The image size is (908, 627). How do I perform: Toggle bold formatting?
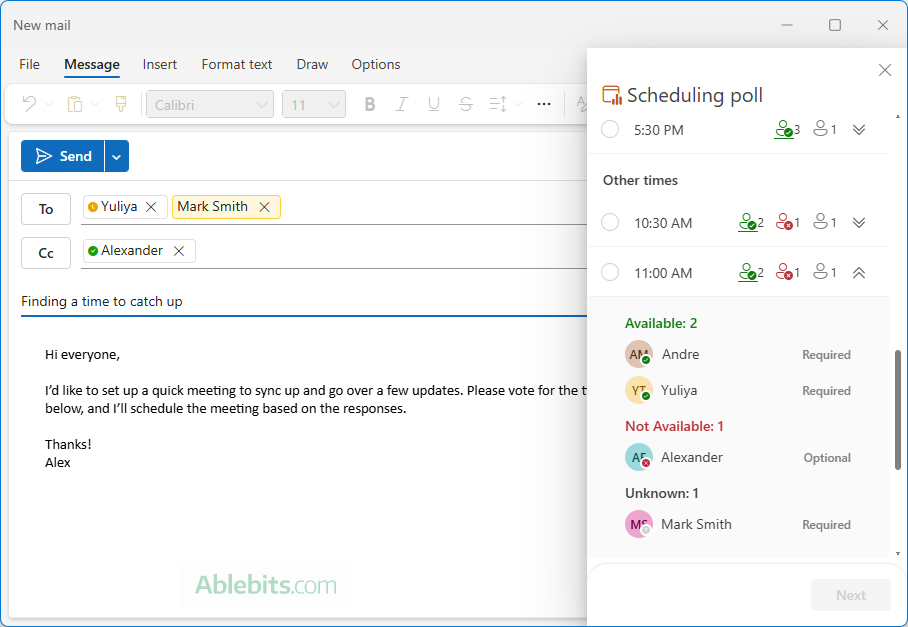[x=370, y=103]
